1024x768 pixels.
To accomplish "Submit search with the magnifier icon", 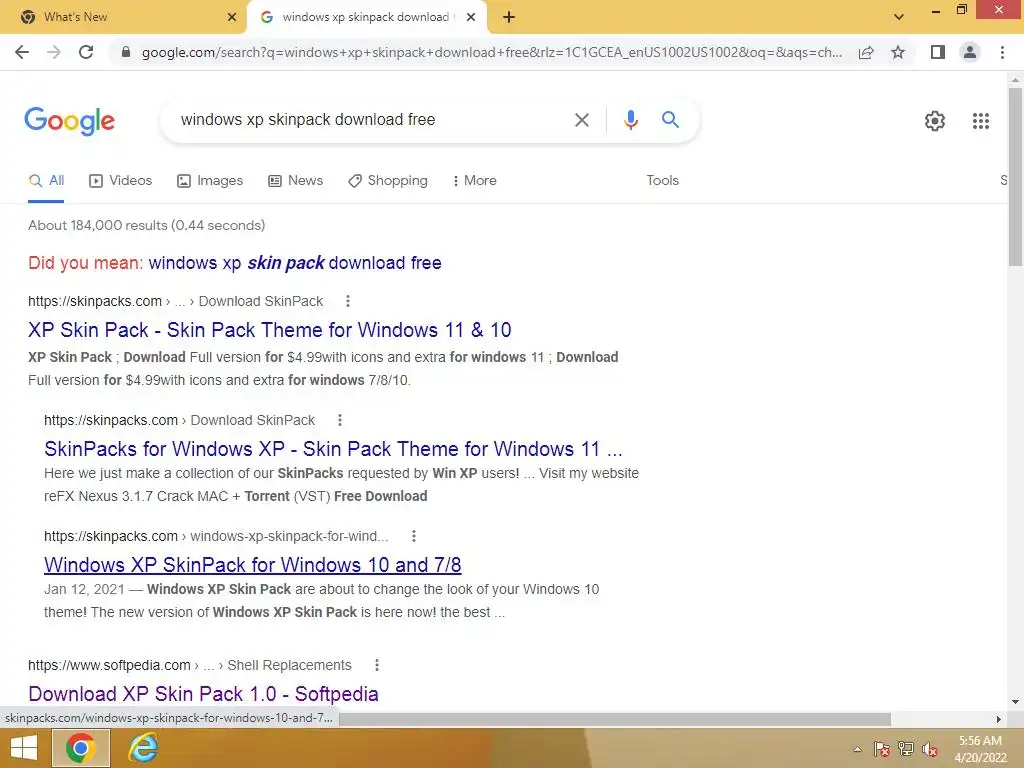I will click(670, 120).
